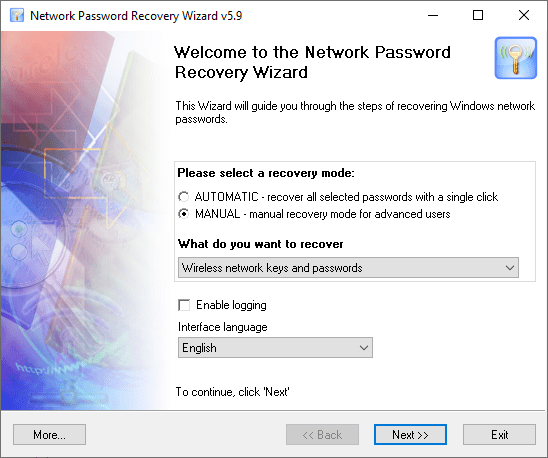
Task: Click the chevron arrow of English combo box
Action: pos(364,348)
